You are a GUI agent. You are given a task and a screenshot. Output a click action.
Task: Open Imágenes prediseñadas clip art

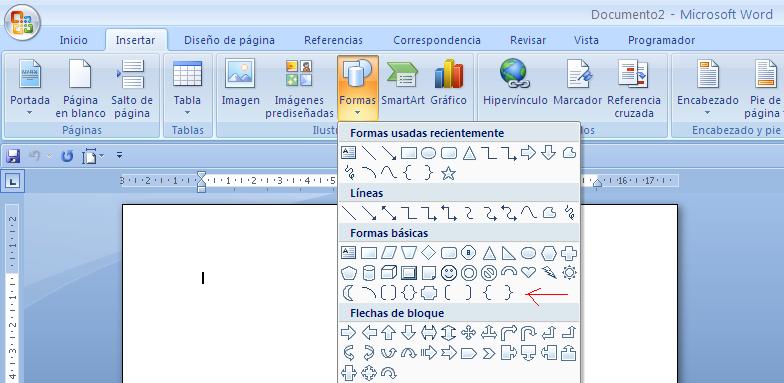[x=299, y=88]
